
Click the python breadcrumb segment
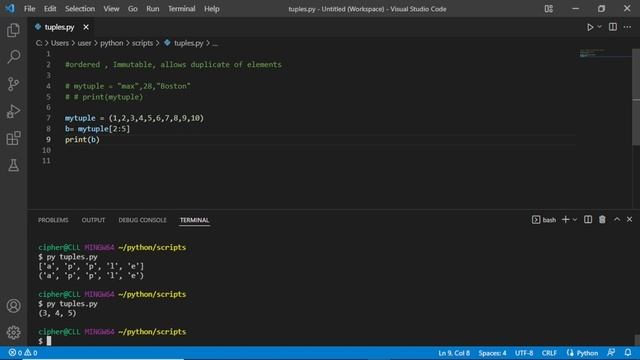(111, 43)
